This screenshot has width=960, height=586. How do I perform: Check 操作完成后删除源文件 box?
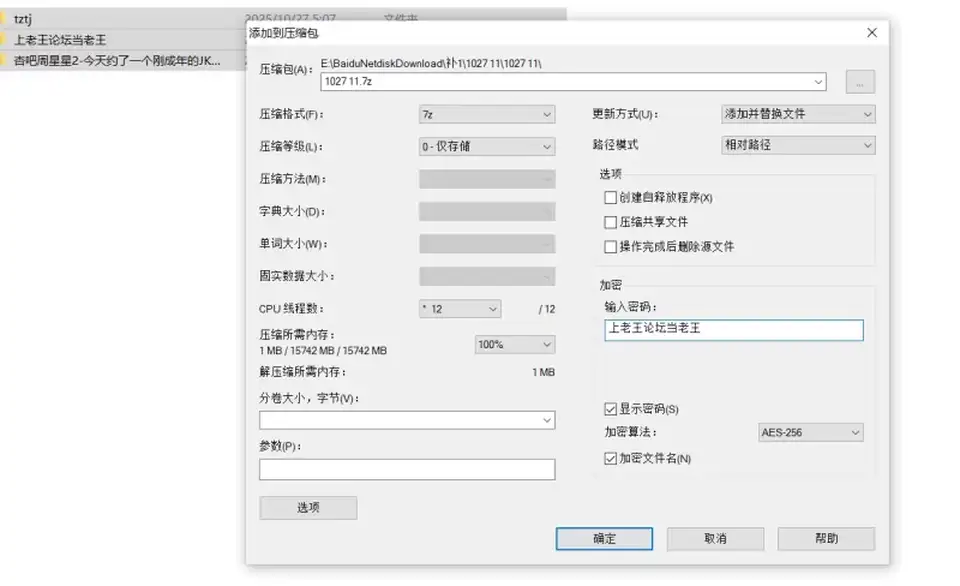click(610, 247)
